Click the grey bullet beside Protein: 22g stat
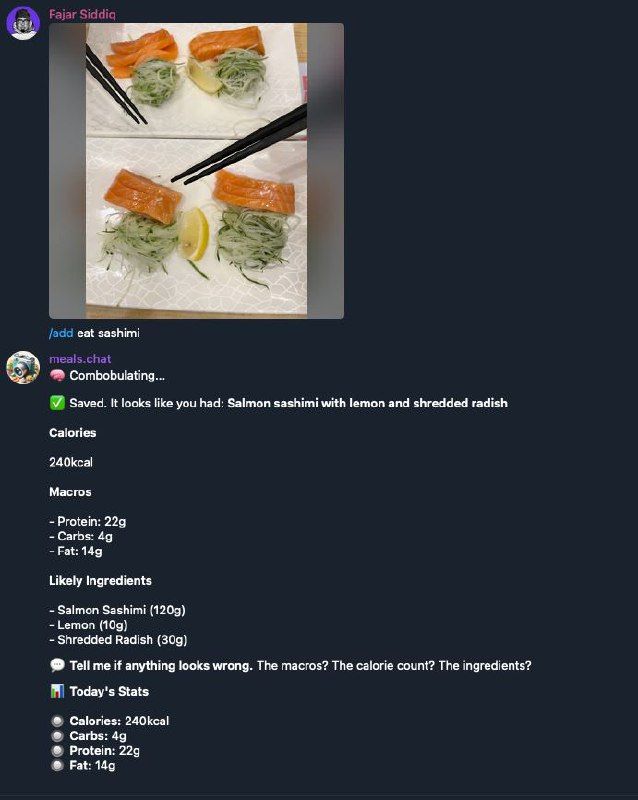The width and height of the screenshot is (638, 800). 57,751
